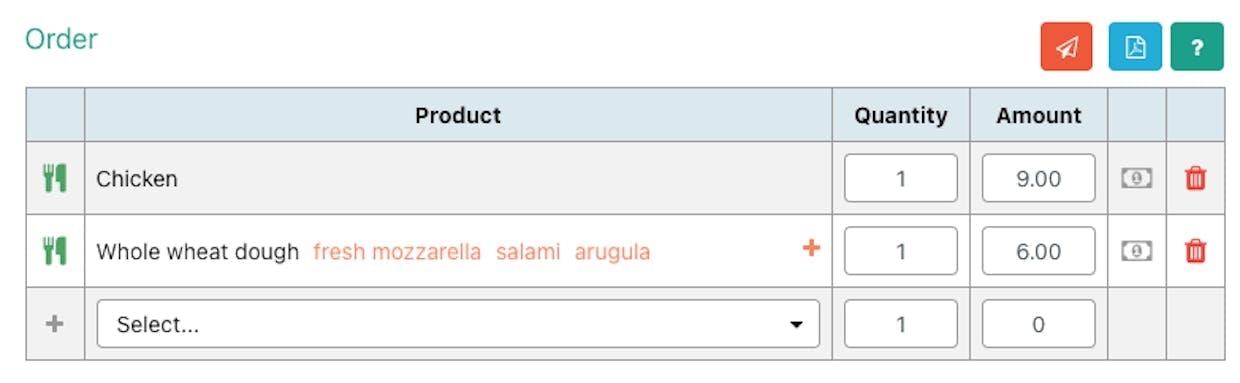The width and height of the screenshot is (1240, 383).
Task: Add extra topping with the orange plus icon
Action: coord(811,248)
